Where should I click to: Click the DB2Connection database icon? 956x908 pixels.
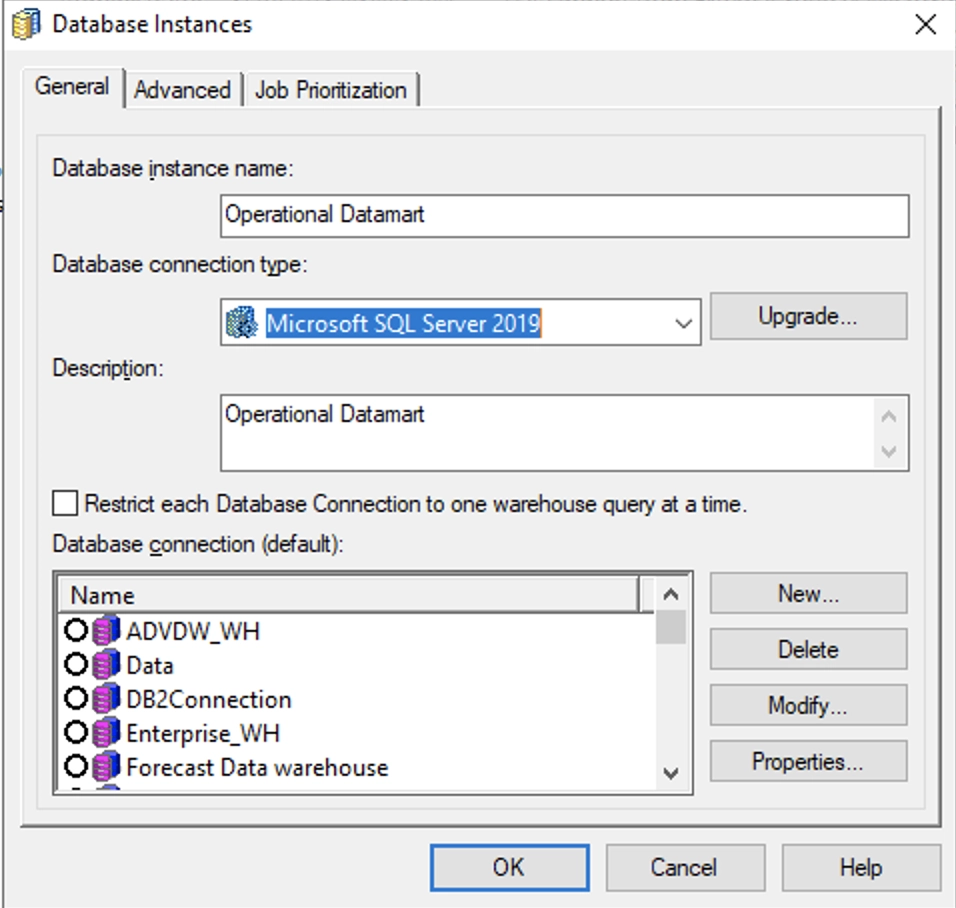point(106,700)
